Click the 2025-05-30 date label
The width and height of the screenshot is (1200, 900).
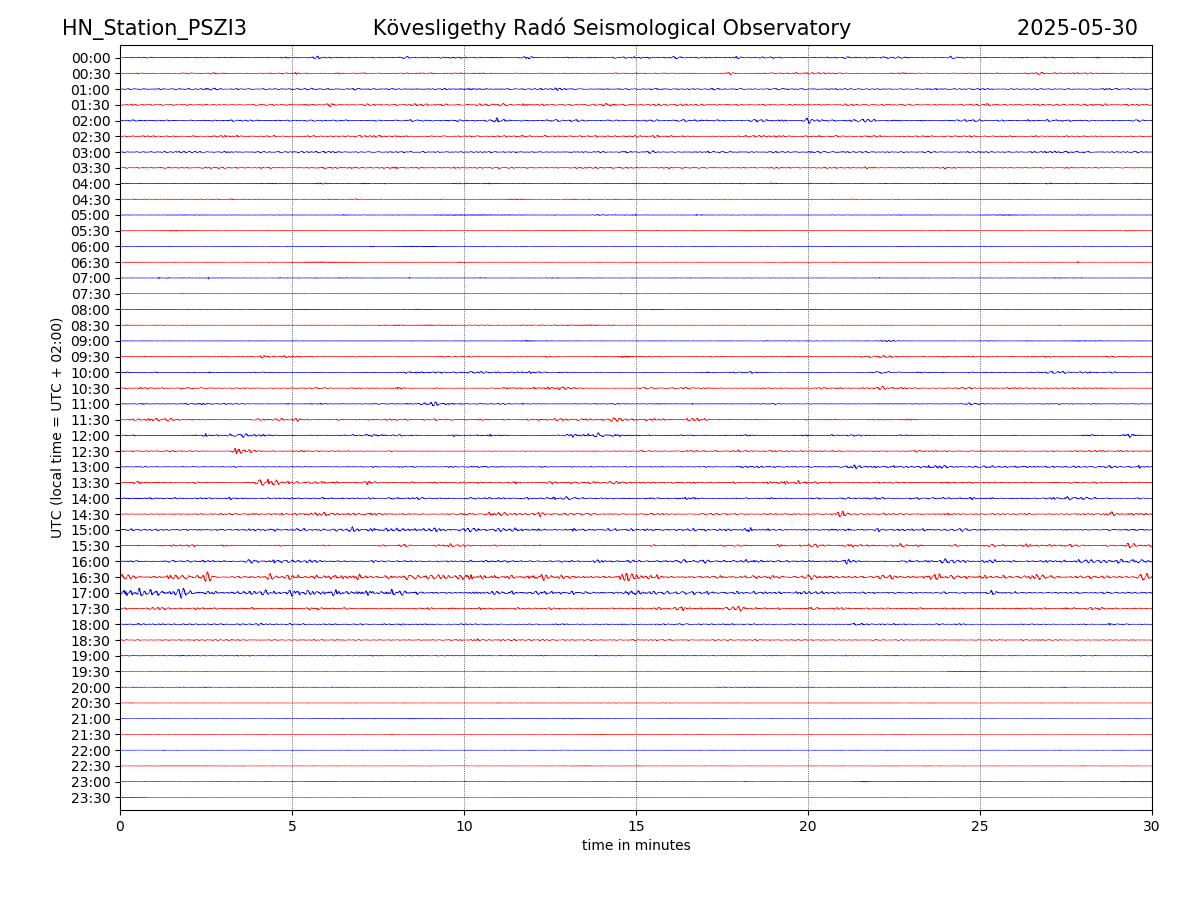coord(1077,28)
